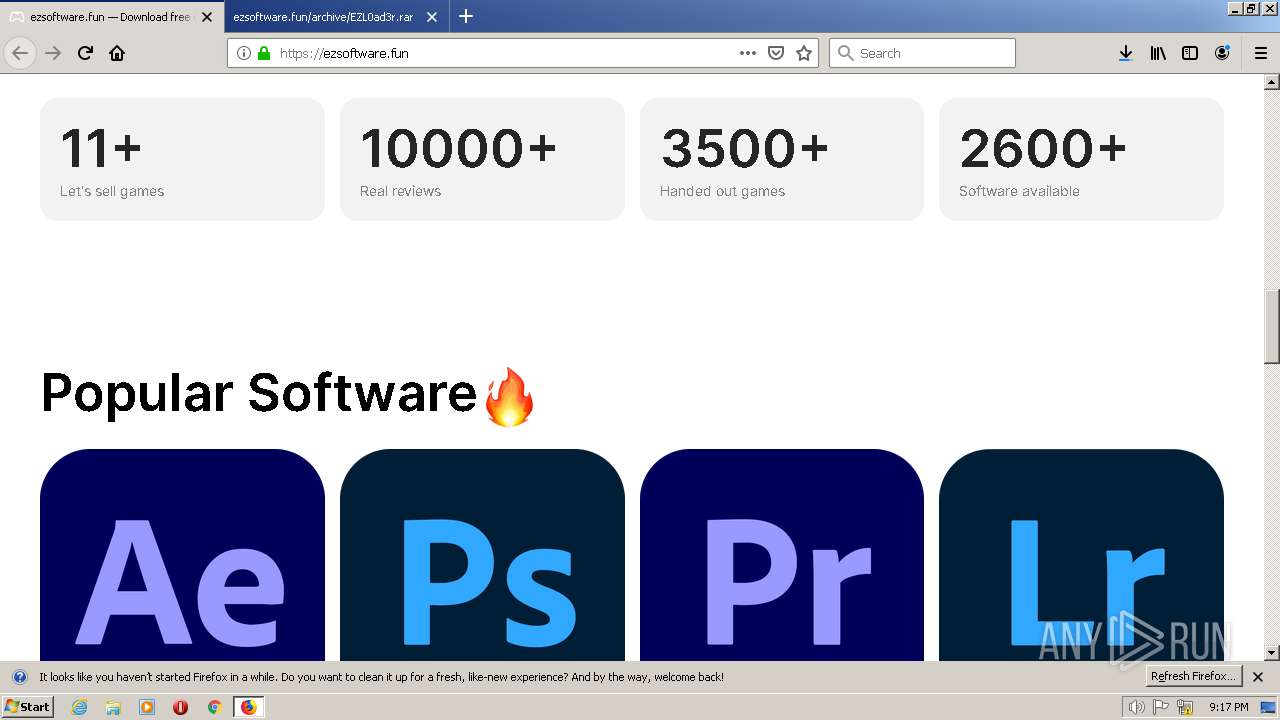Click the 3500+ Handed out games card

click(x=782, y=159)
